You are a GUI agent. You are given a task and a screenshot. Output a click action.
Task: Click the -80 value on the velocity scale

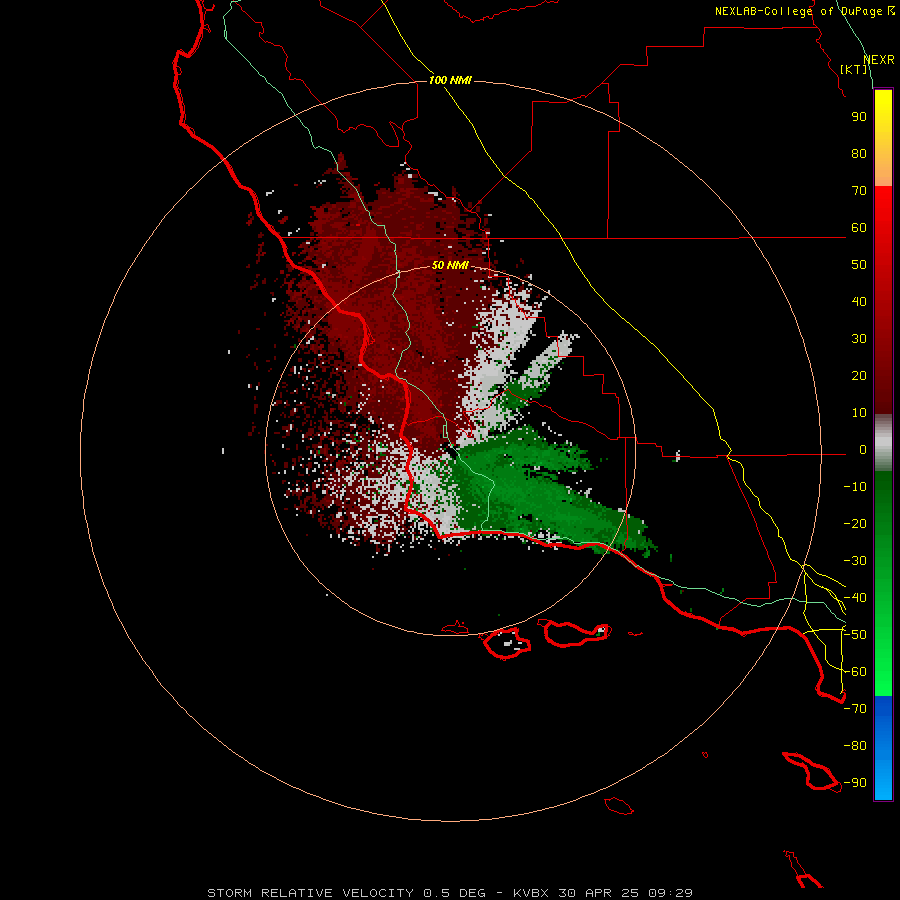[855, 746]
